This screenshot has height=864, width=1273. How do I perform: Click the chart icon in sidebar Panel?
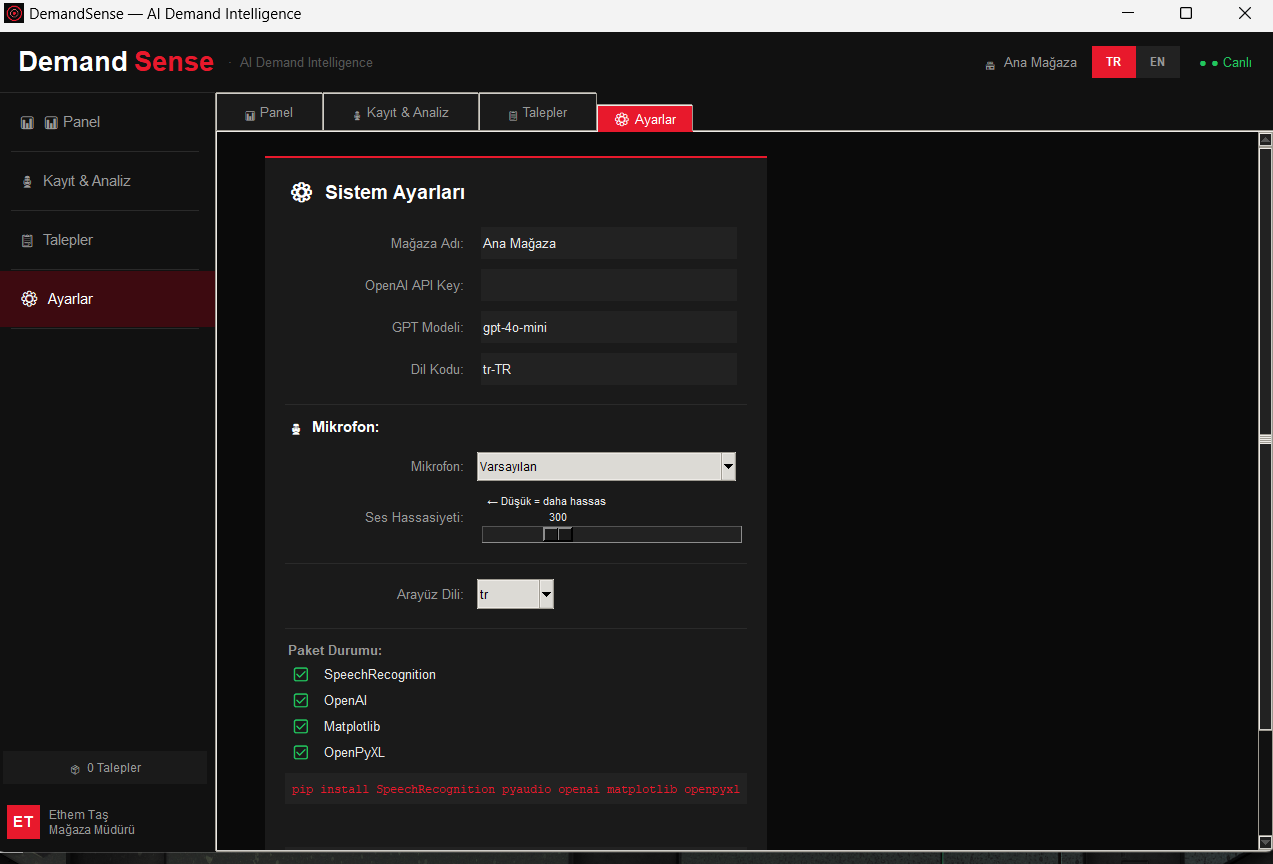coord(28,122)
